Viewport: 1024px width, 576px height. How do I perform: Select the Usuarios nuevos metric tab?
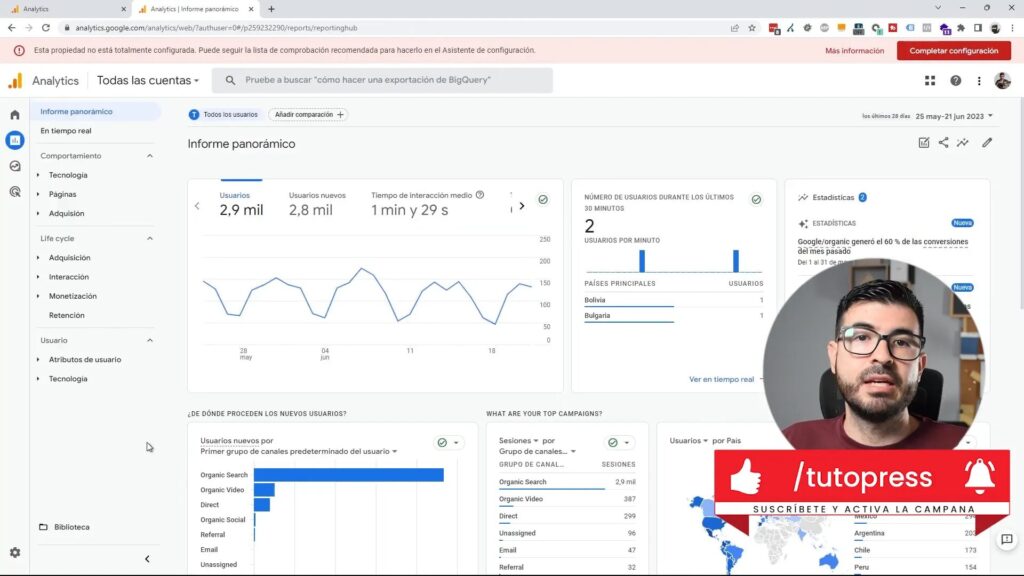click(317, 204)
